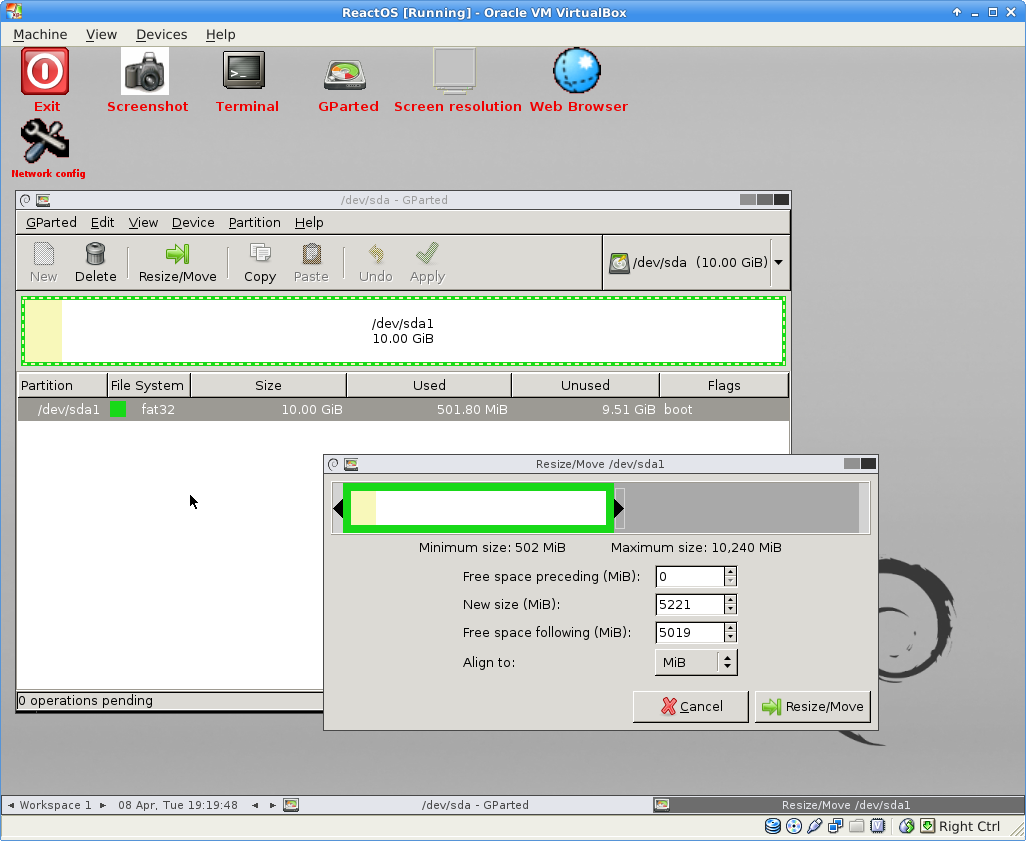Click the Screenshot camera desktop icon
This screenshot has width=1026, height=841.
(146, 74)
